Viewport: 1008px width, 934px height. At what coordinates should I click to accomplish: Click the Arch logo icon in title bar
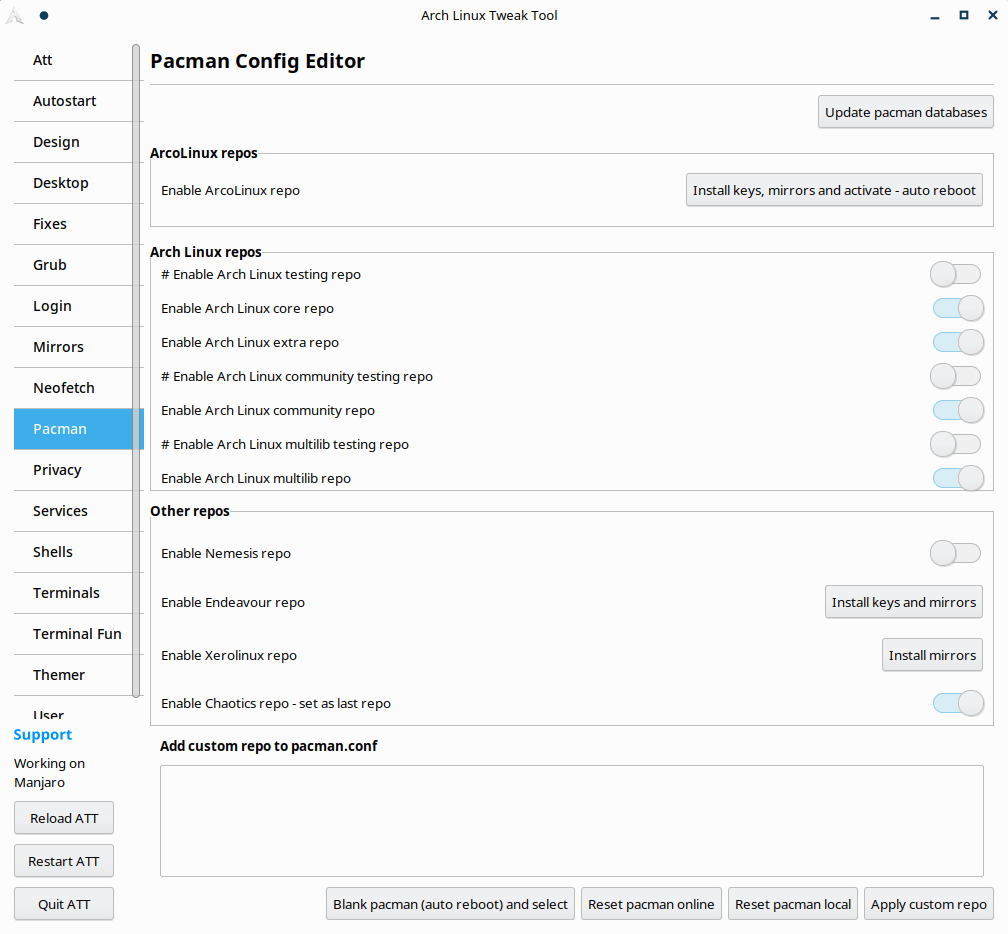coord(15,15)
